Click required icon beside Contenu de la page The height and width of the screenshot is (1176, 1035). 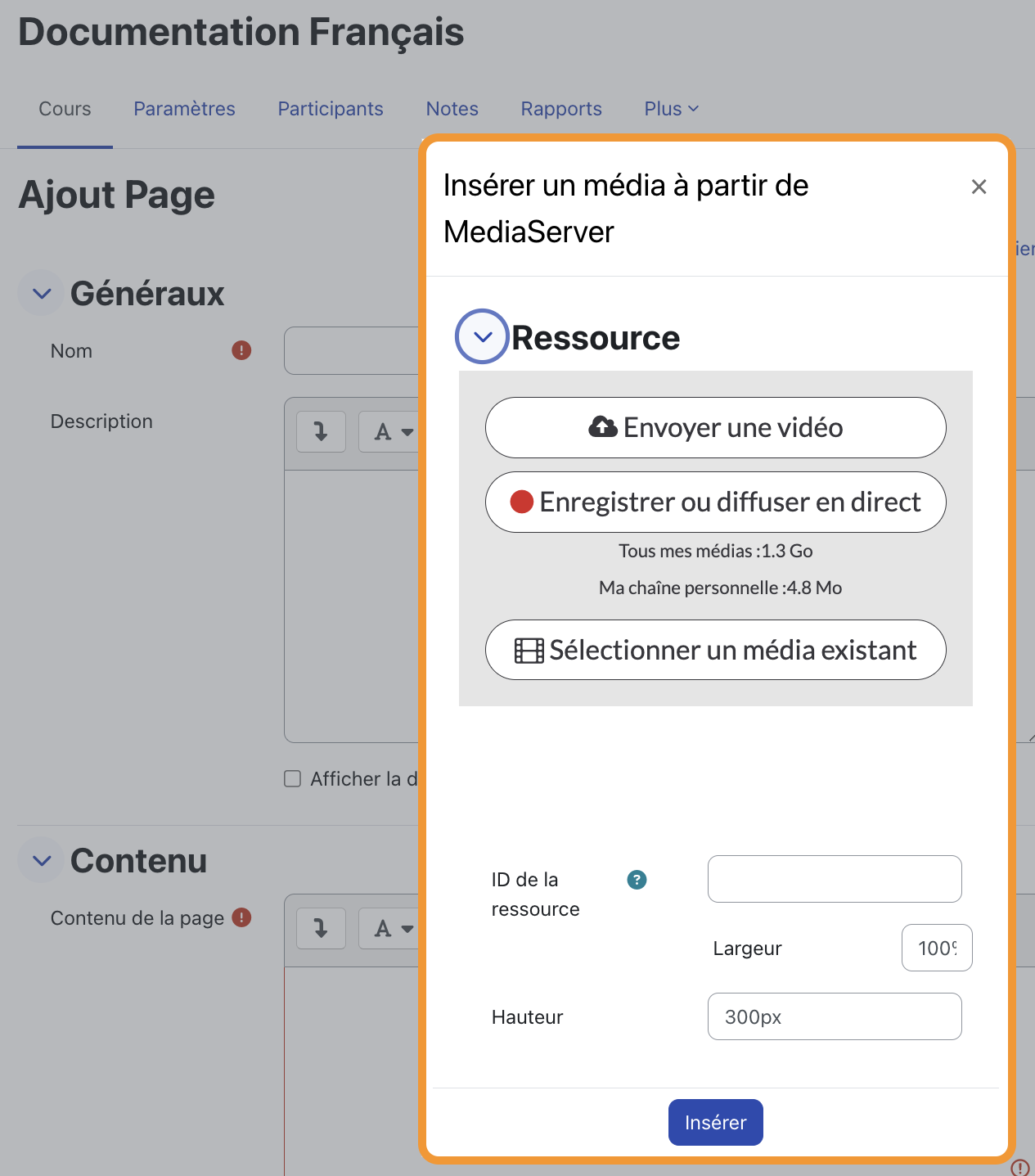[x=241, y=917]
